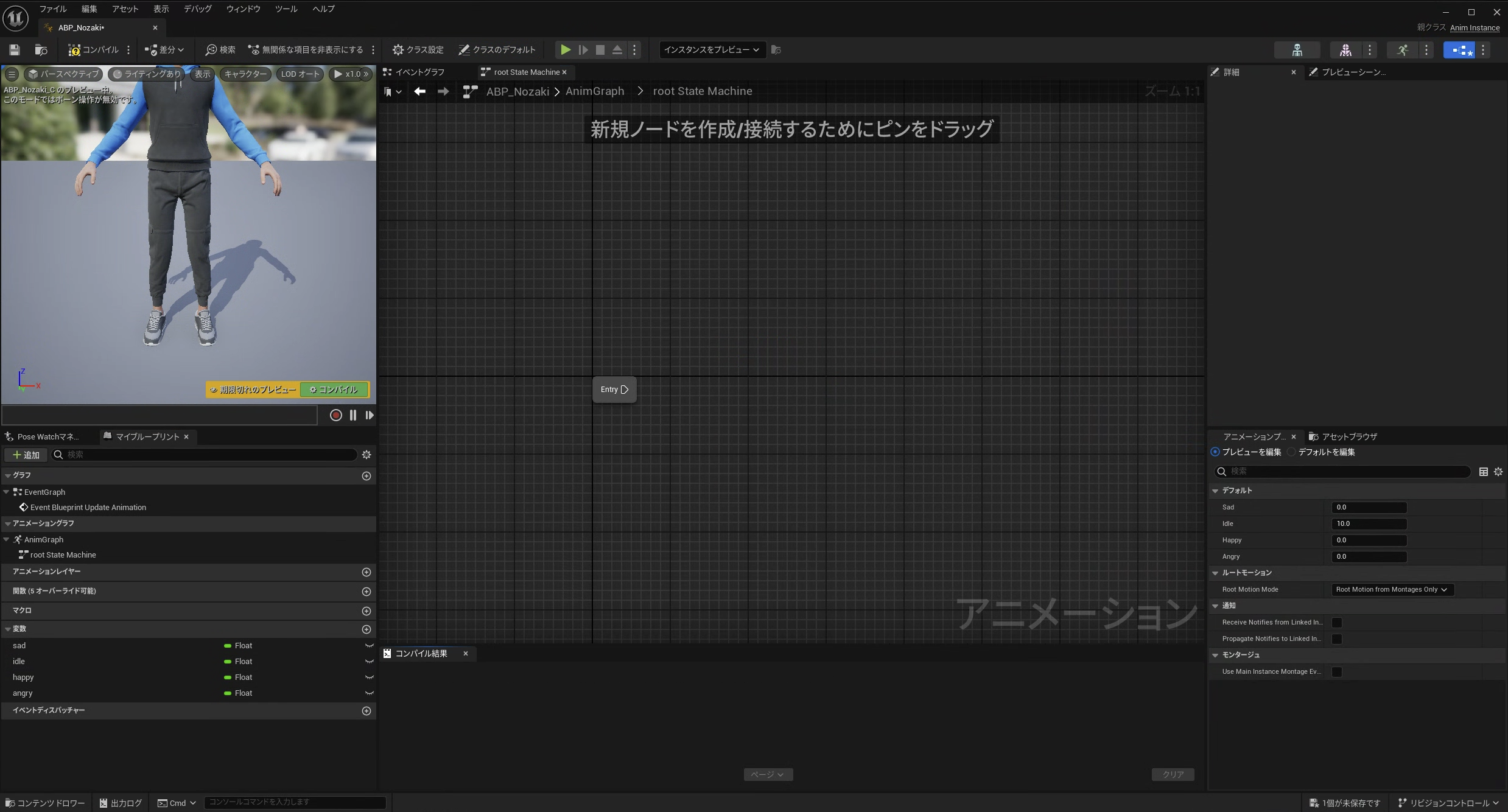1508x812 pixels.
Task: Check Use Main Instance Montage Evaluation
Action: pos(1336,671)
